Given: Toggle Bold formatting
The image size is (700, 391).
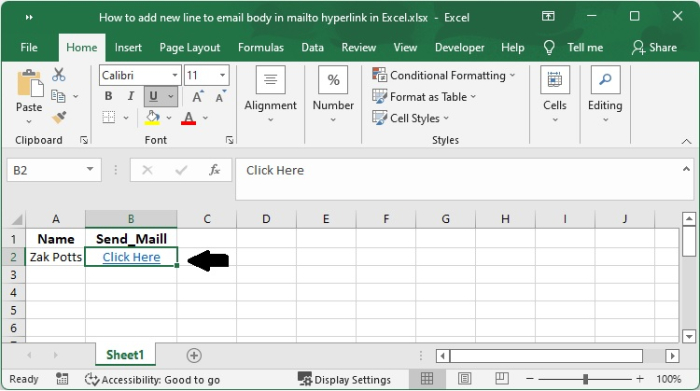Looking at the screenshot, I should click(108, 96).
